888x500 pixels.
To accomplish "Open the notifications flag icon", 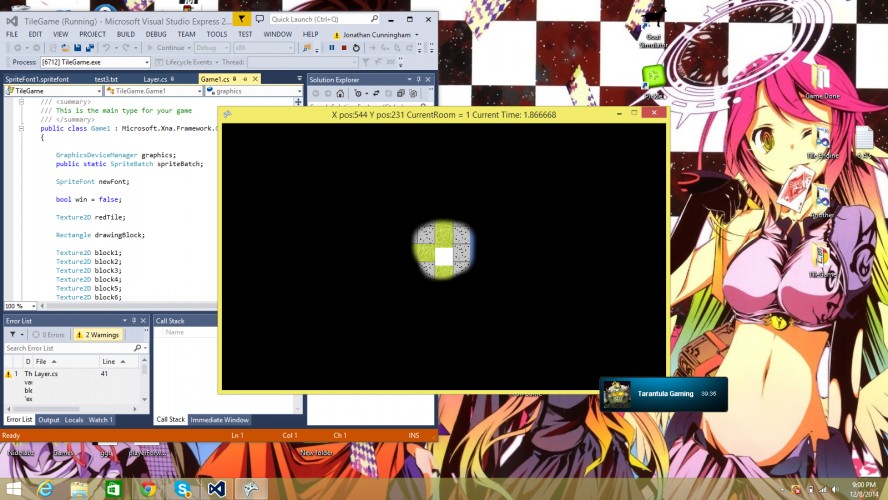I will click(x=242, y=19).
